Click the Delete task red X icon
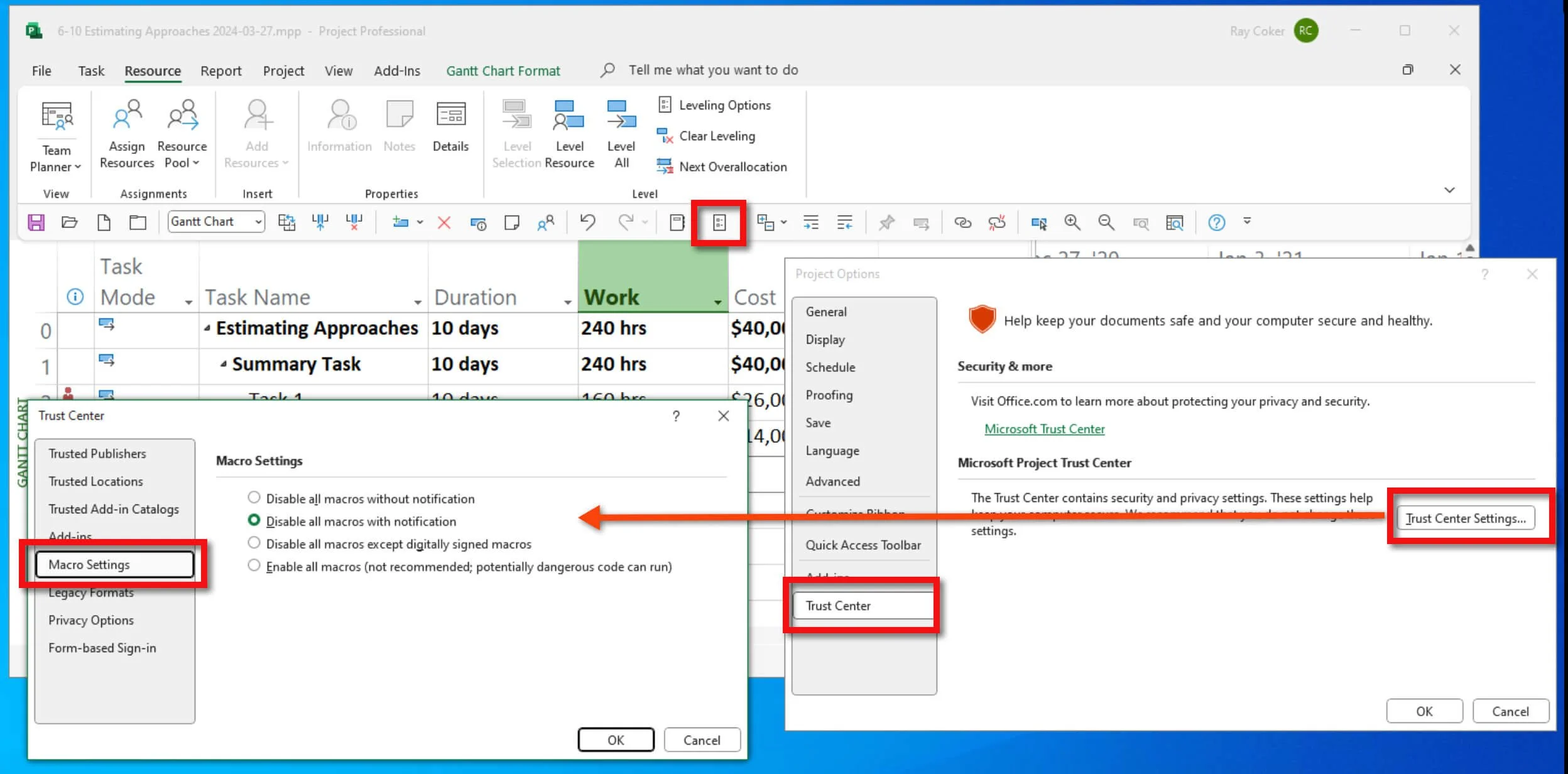This screenshot has height=774, width=1568. coord(444,222)
